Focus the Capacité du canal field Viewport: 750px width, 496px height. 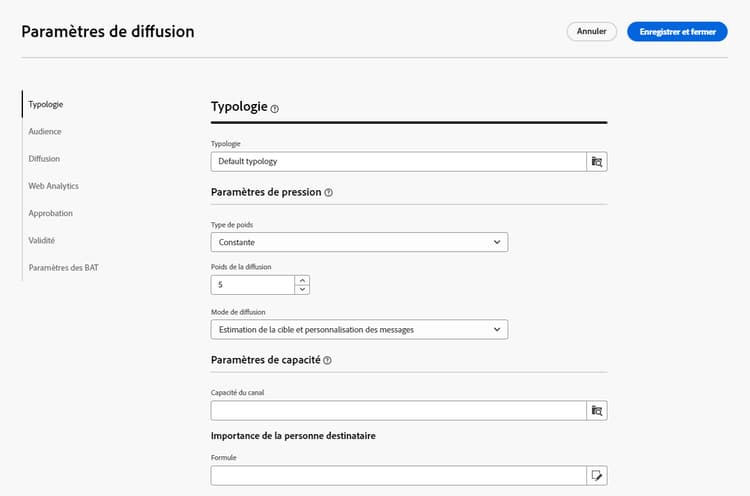coord(398,410)
